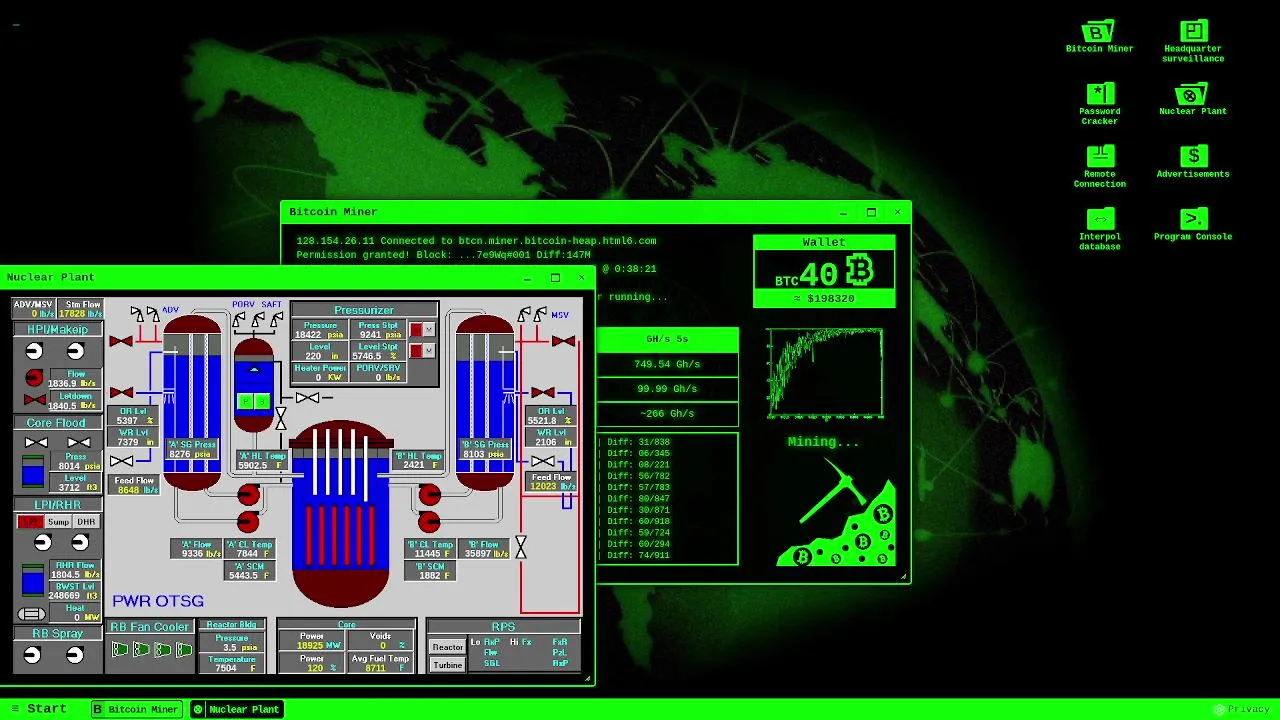This screenshot has width=1280, height=720.
Task: Click the Privacy link in taskbar
Action: [x=1241, y=709]
